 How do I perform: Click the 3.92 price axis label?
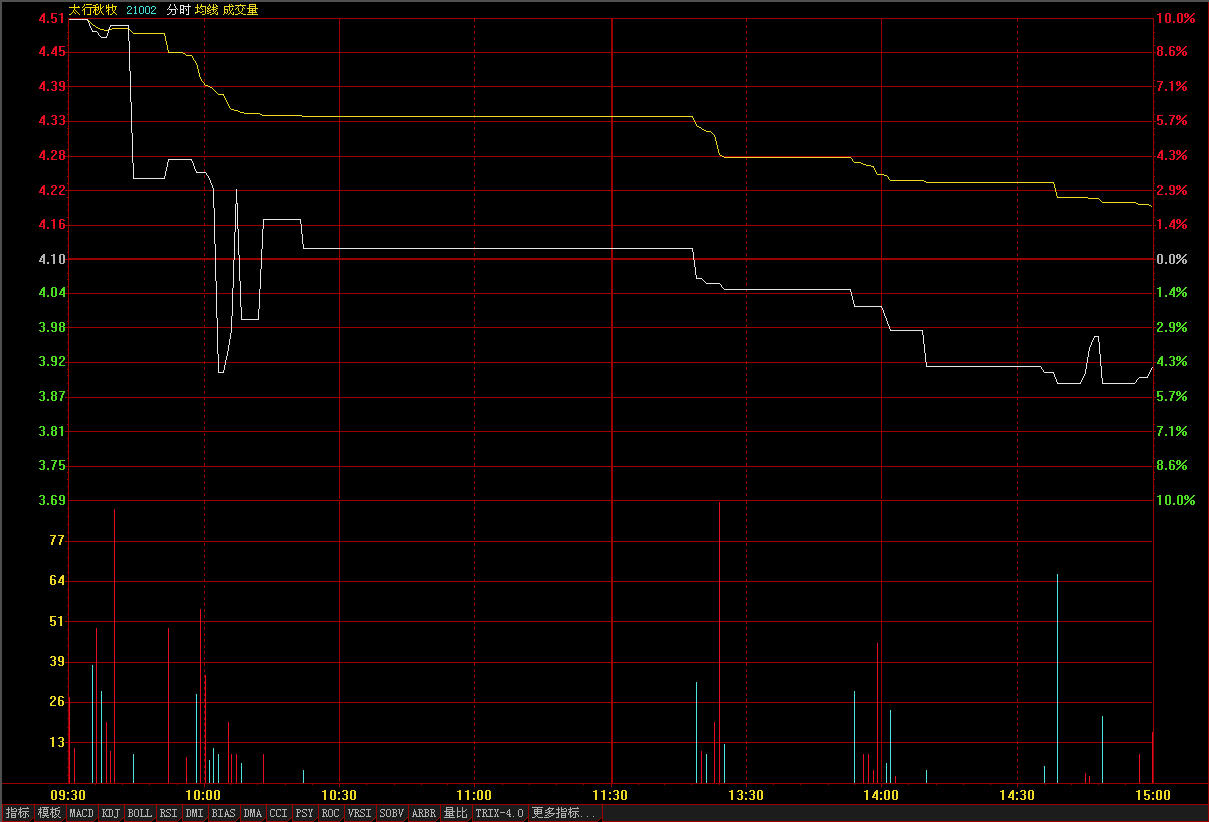click(52, 361)
